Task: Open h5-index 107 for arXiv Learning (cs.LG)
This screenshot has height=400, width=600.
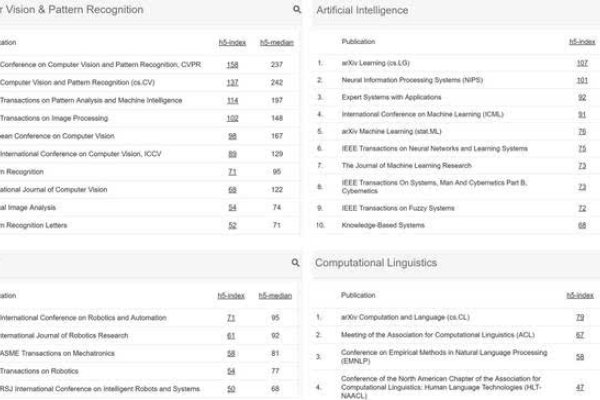Action: [582, 62]
